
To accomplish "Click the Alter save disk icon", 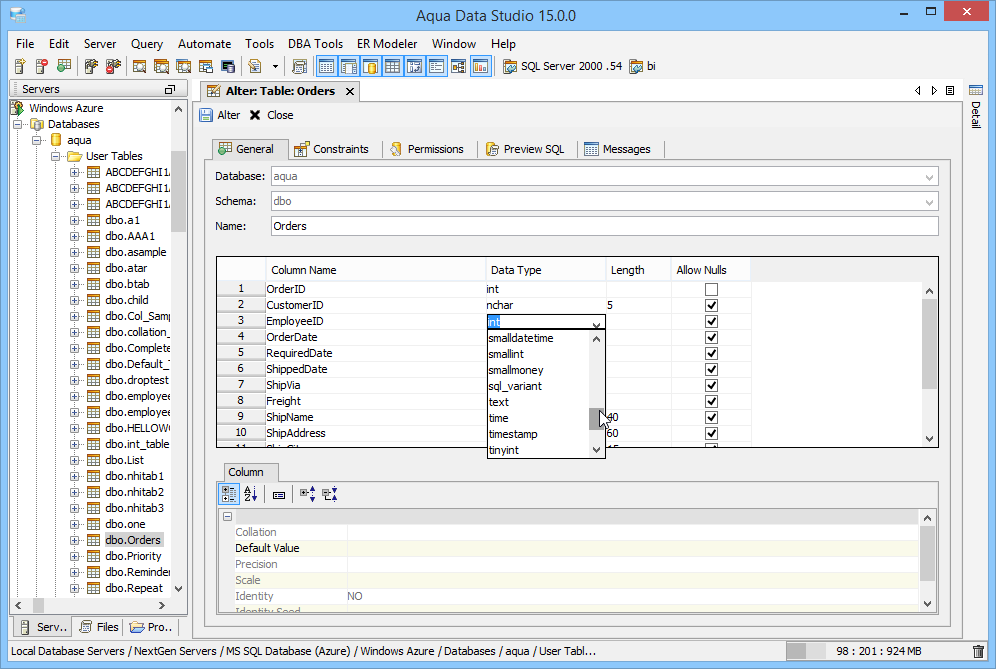I will tap(206, 115).
